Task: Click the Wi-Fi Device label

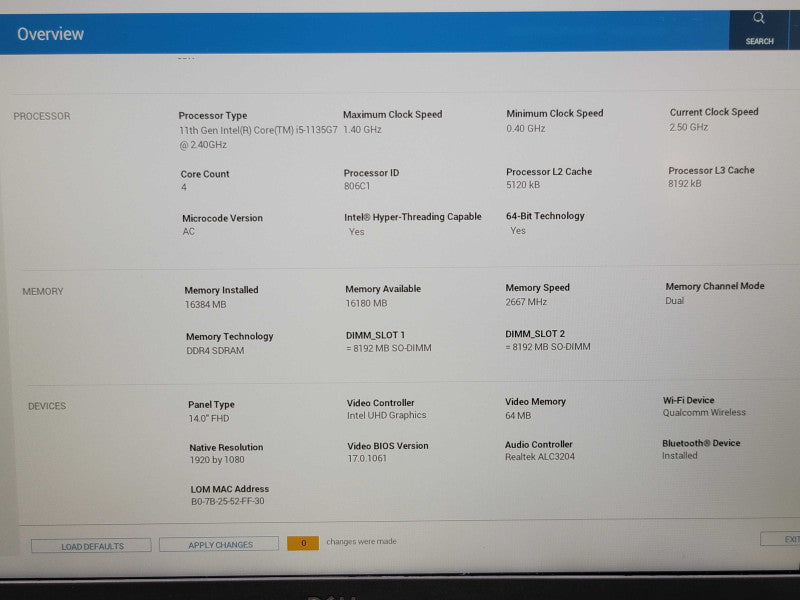Action: pyautogui.click(x=688, y=401)
